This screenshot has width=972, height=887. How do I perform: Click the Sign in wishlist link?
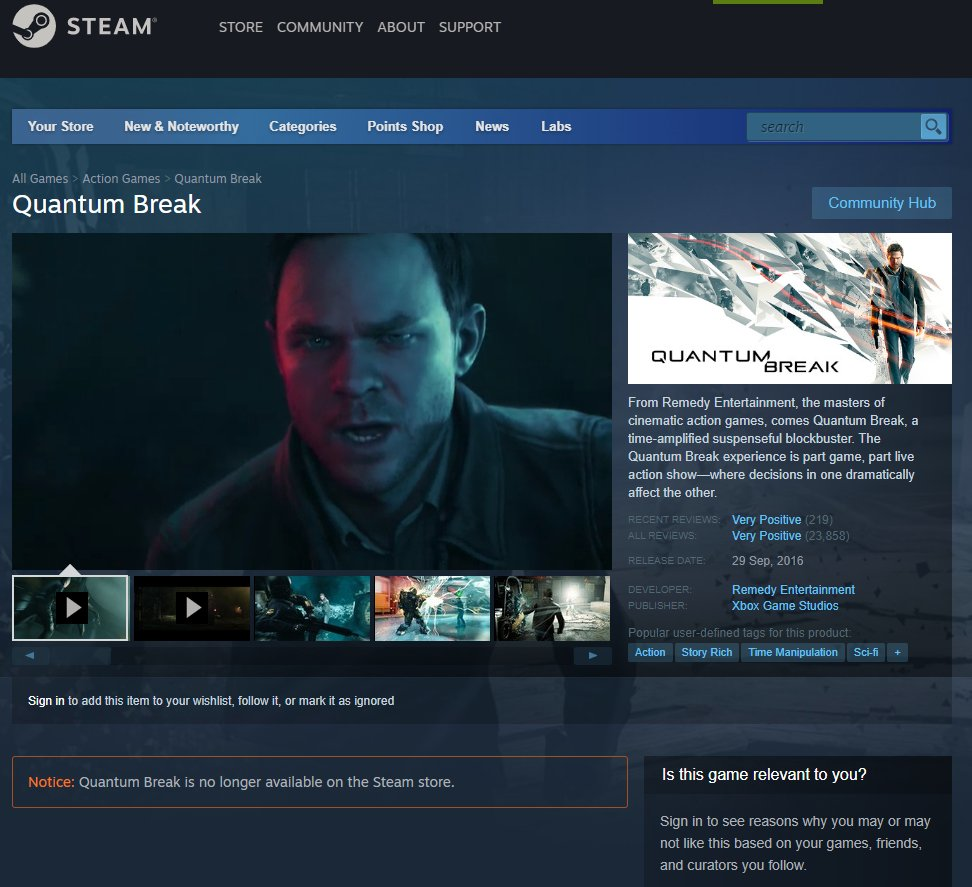click(x=46, y=700)
